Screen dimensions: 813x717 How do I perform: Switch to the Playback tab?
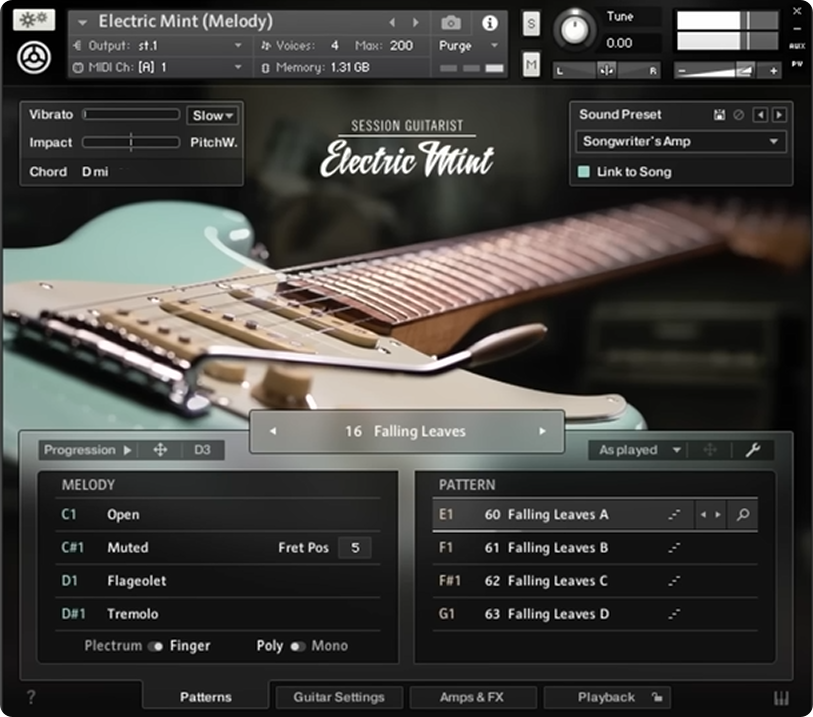pos(606,697)
